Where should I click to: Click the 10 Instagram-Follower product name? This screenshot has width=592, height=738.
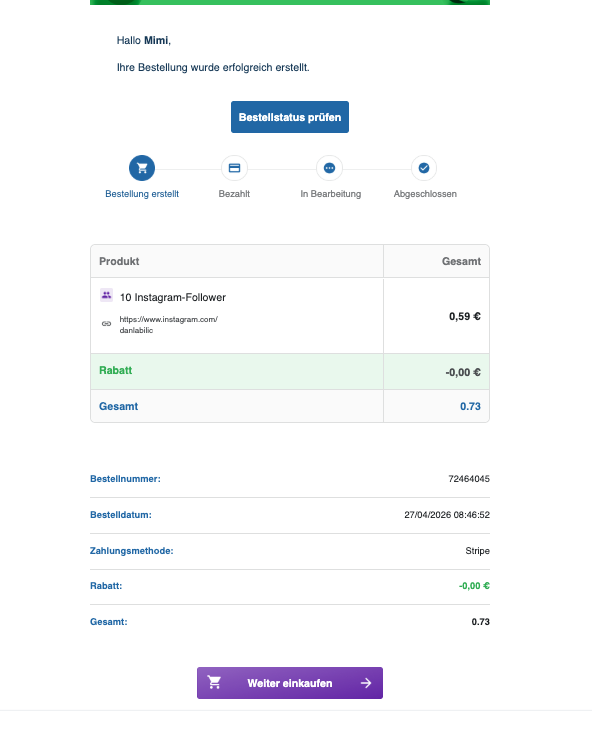[173, 297]
